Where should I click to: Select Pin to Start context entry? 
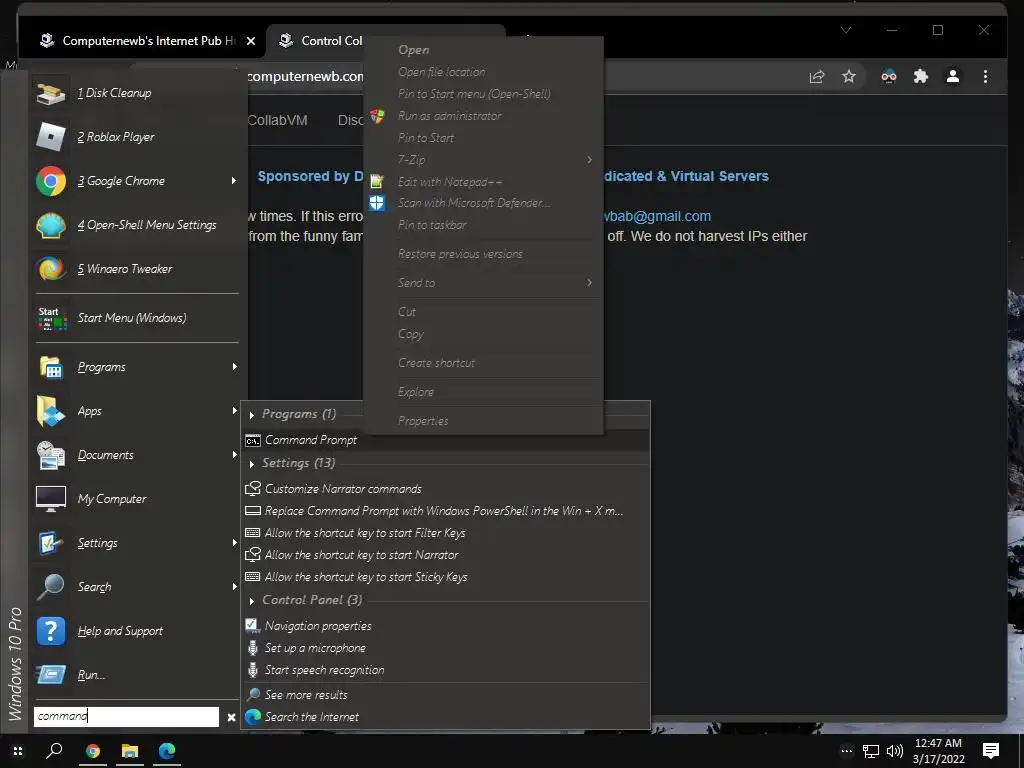click(483, 138)
